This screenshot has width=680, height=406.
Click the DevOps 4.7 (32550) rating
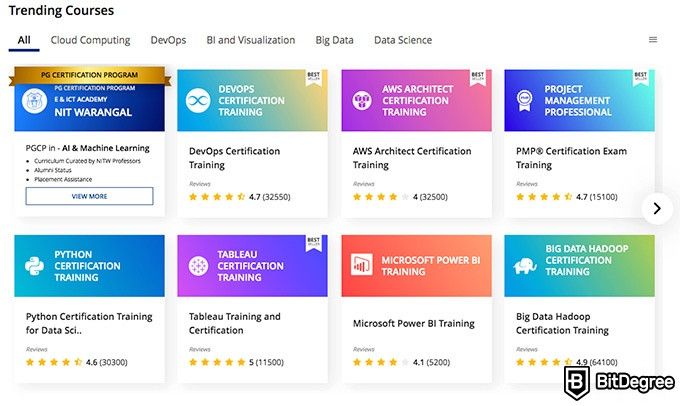click(x=239, y=197)
